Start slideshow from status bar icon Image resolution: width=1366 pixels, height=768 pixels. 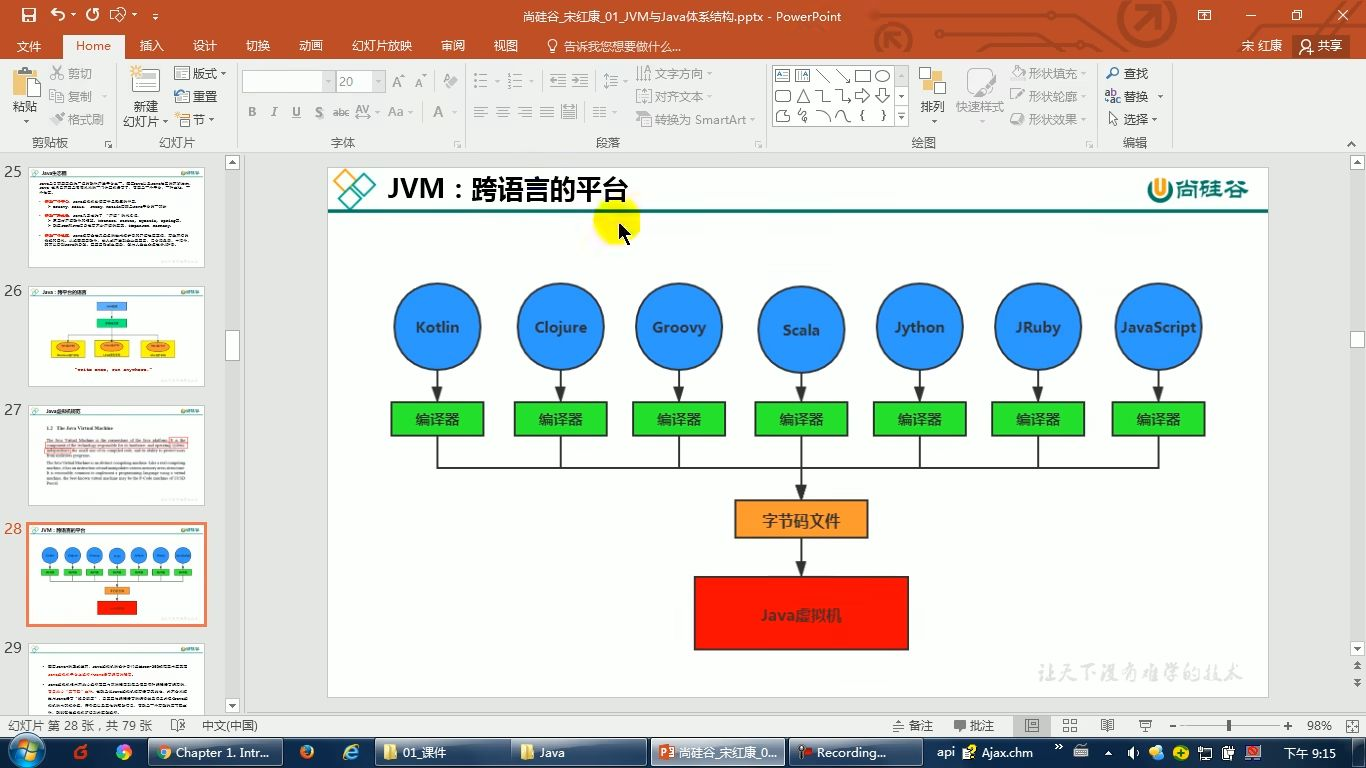[x=1145, y=726]
